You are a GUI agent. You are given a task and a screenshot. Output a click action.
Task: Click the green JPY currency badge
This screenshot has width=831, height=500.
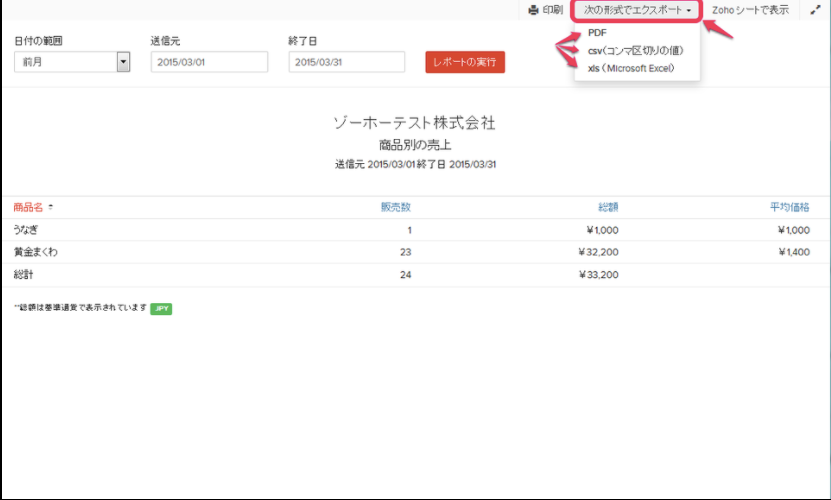161,309
